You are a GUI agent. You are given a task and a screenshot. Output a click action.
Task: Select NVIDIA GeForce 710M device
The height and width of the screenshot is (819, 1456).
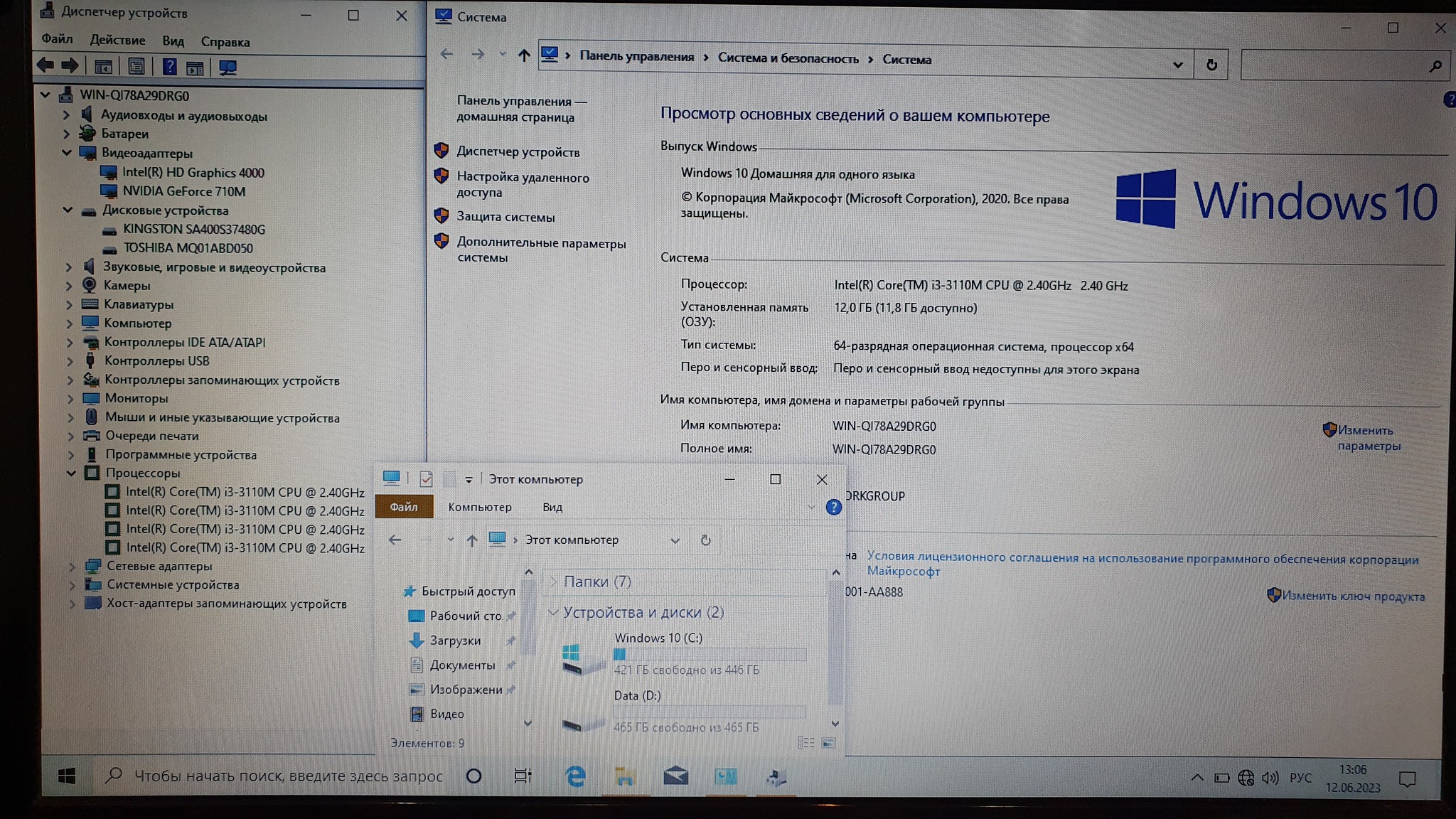[x=183, y=191]
